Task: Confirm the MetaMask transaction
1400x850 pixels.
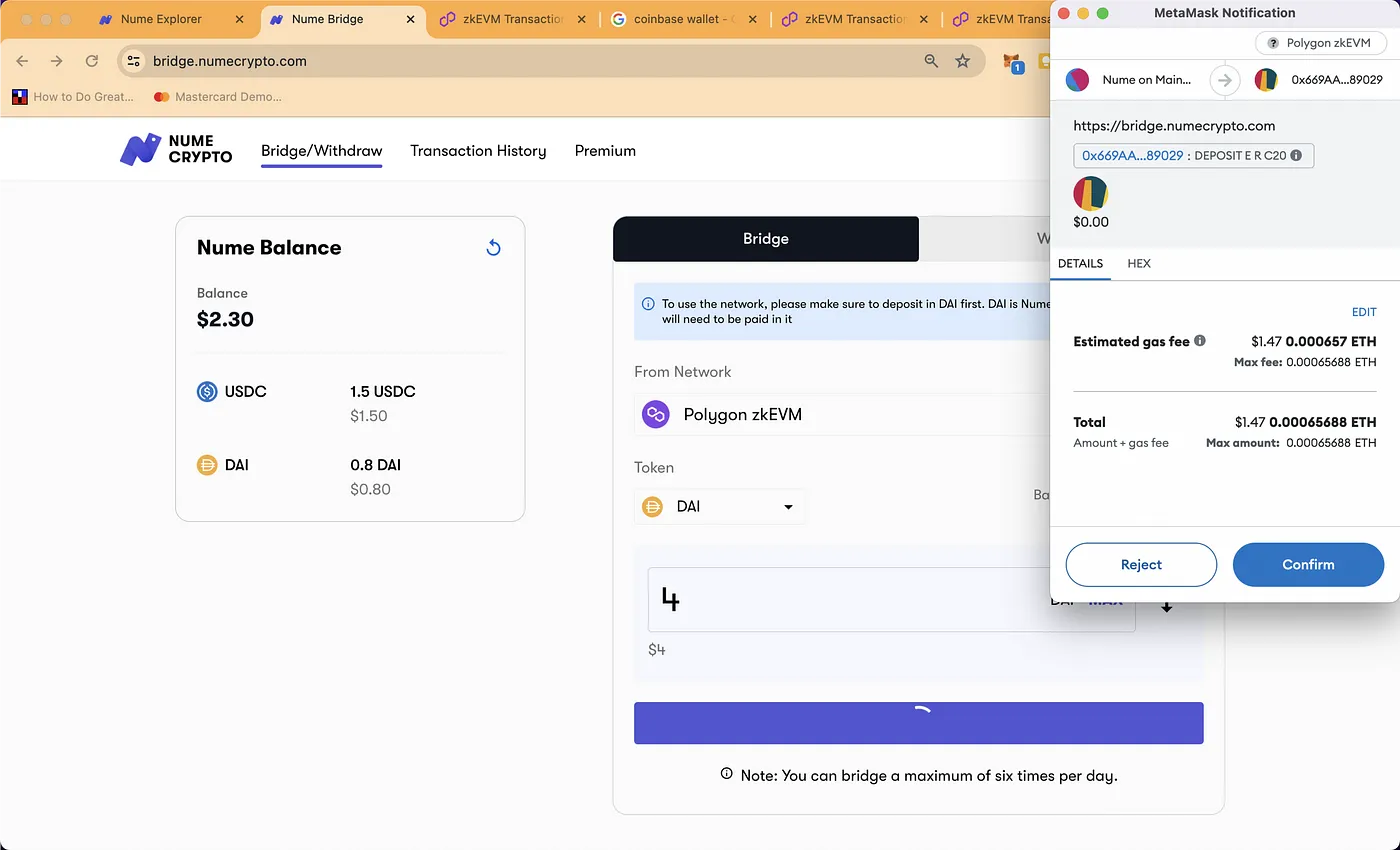Action: pos(1308,564)
